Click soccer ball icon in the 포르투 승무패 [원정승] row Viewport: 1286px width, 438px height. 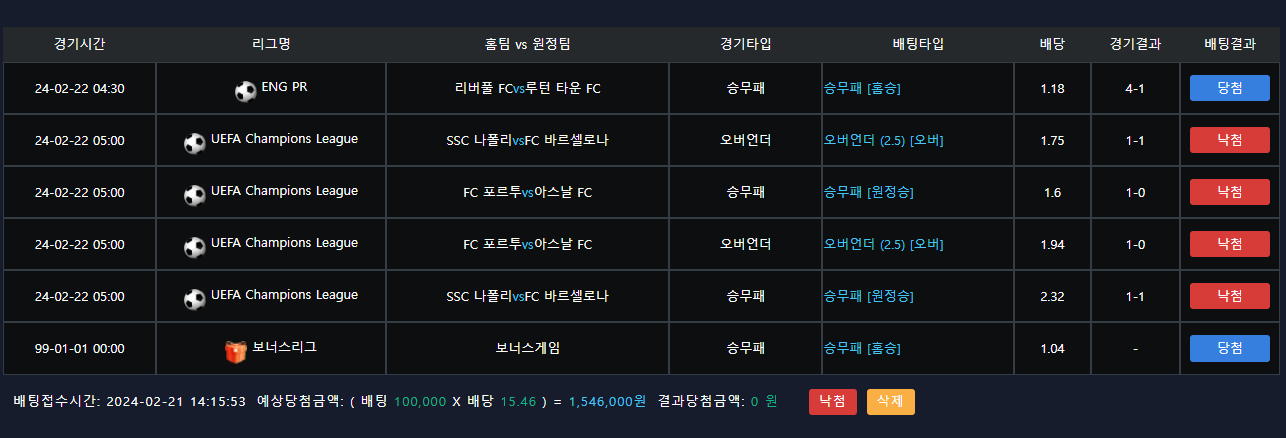pos(195,195)
